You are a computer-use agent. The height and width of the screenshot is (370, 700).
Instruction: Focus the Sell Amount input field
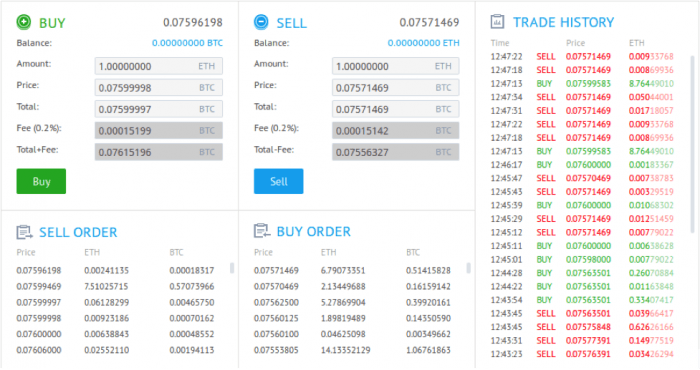click(396, 66)
